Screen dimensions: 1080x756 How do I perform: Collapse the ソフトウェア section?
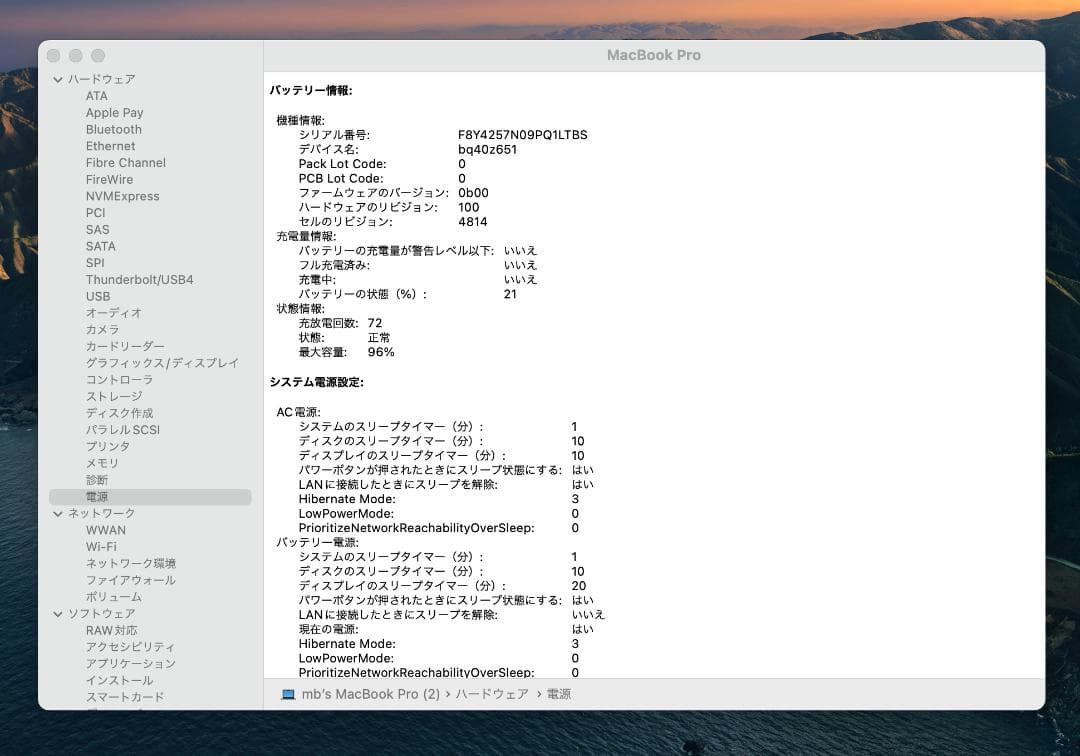60,613
